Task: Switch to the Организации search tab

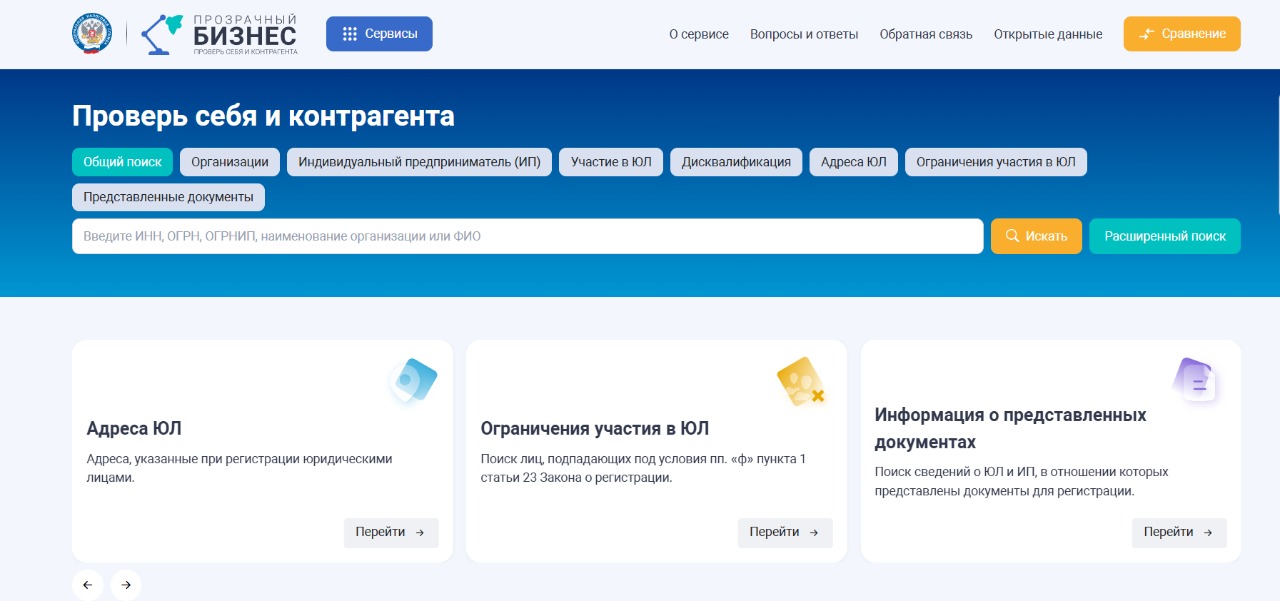Action: click(x=230, y=162)
